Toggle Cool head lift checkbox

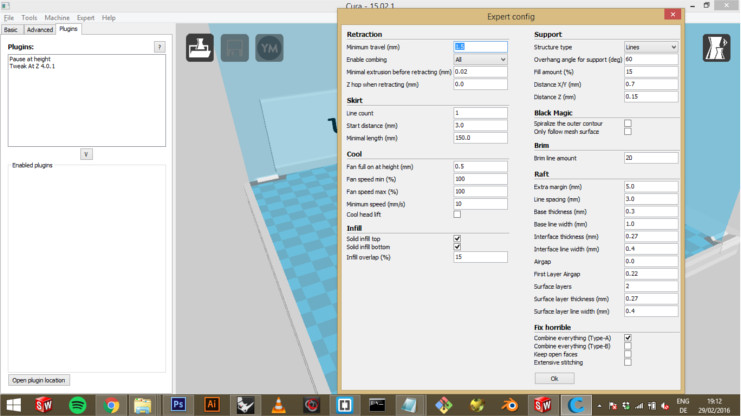457,214
